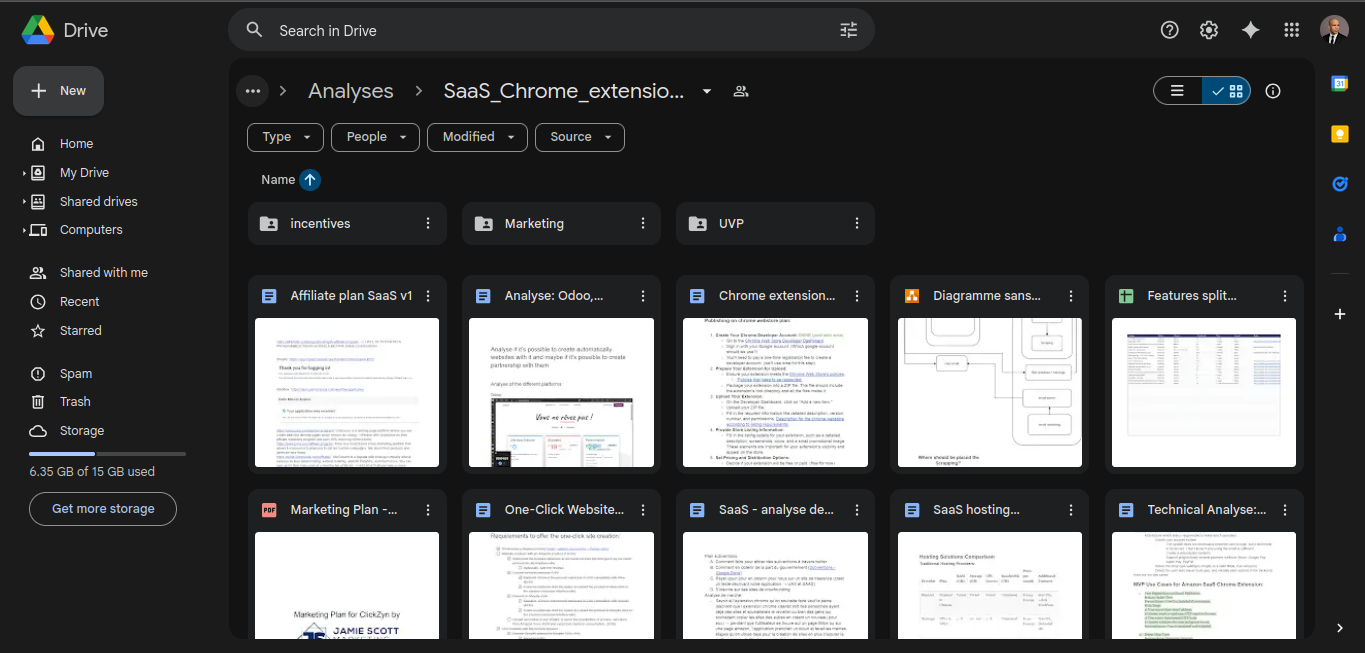The image size is (1365, 653).
Task: Open the Contacts side panel icon
Action: coord(1340,234)
